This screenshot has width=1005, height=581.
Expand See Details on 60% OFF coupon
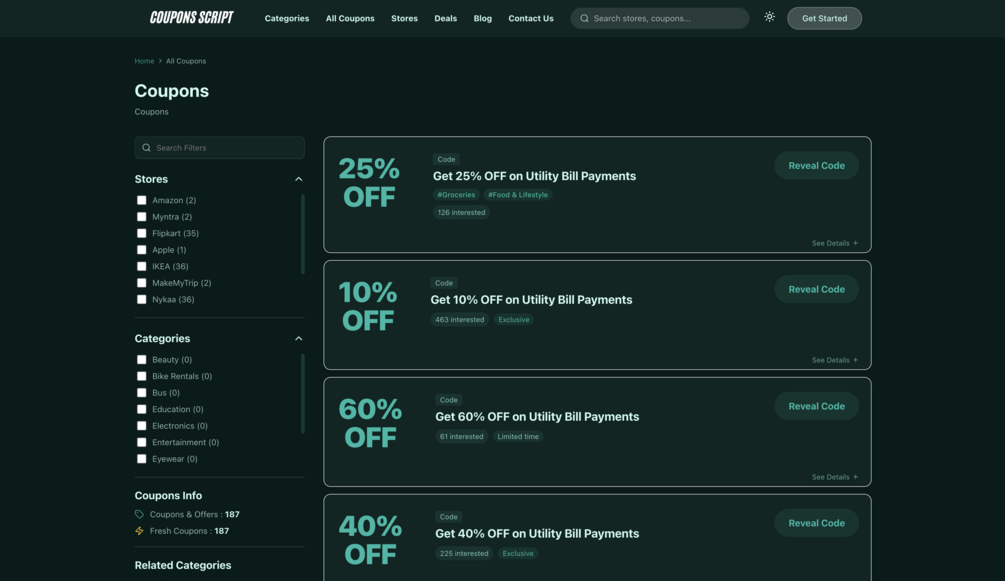pyautogui.click(x=835, y=477)
